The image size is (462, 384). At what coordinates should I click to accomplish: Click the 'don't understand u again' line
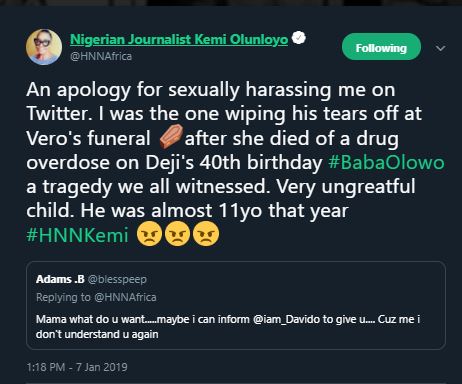coord(97,334)
